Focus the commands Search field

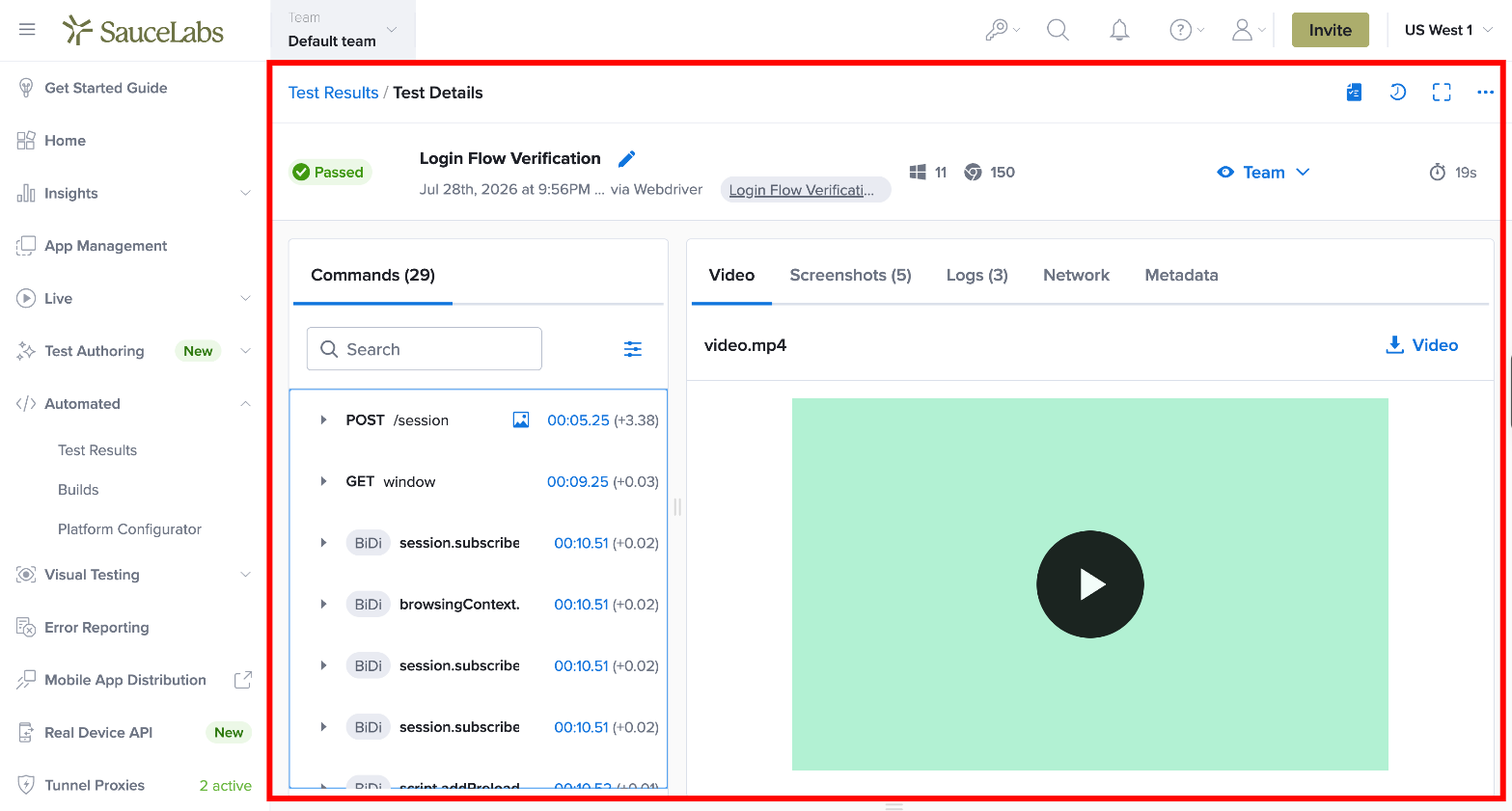click(425, 349)
